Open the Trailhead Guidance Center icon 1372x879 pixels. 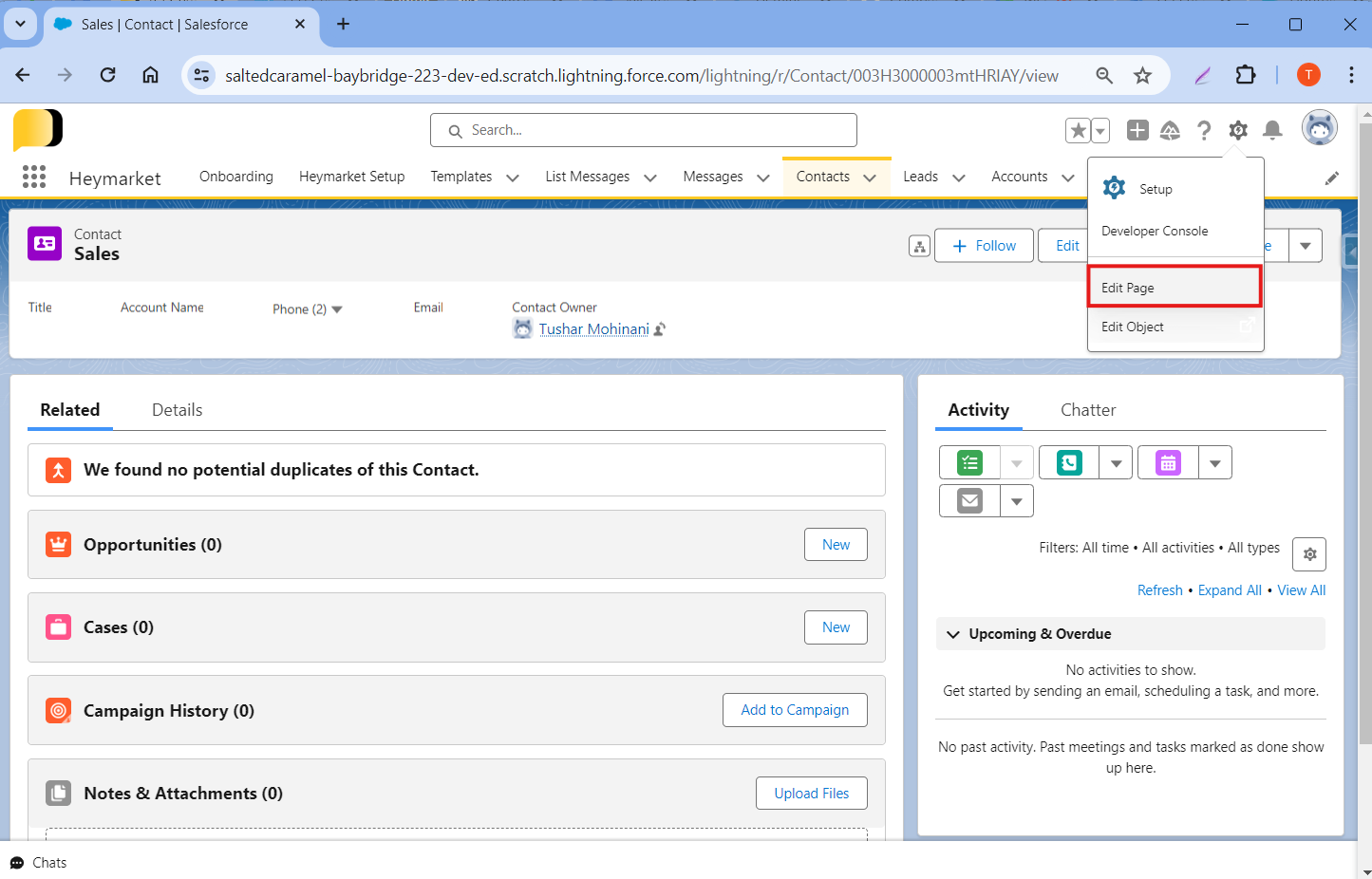(x=1170, y=130)
